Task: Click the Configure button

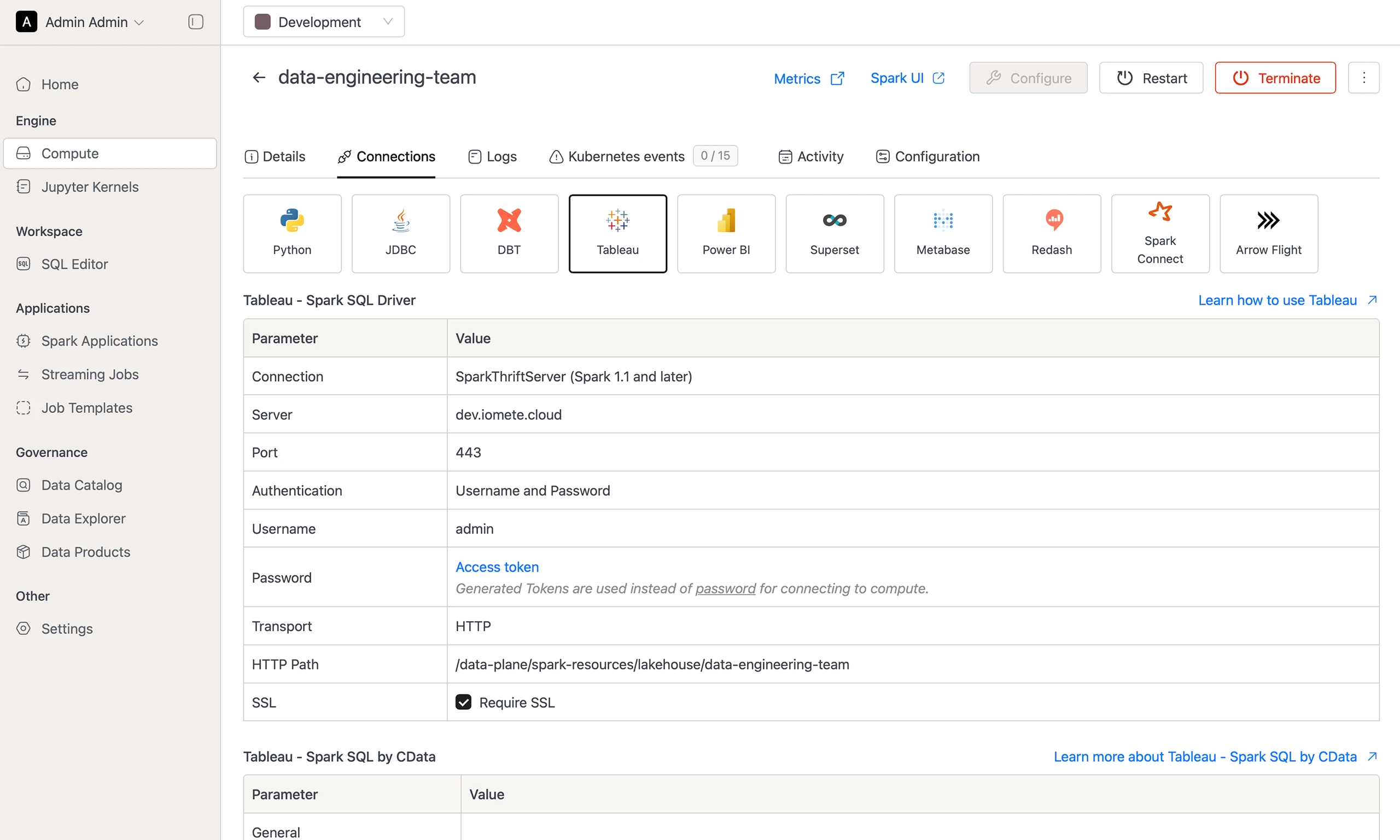Action: pyautogui.click(x=1028, y=78)
